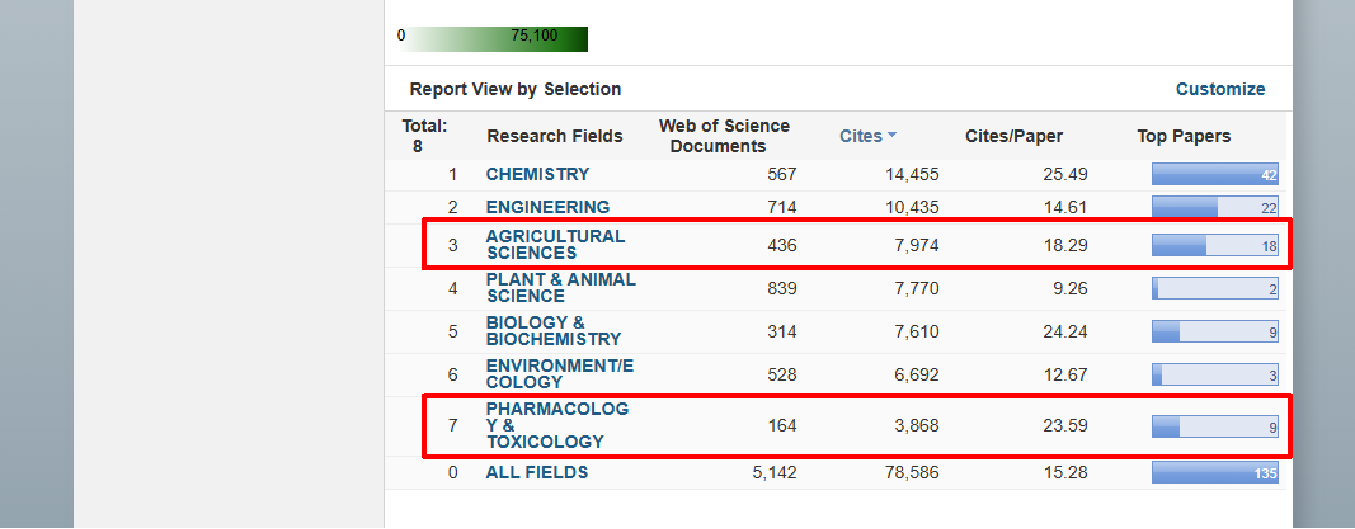The height and width of the screenshot is (529, 1355).
Task: Click the Customize link
Action: [1220, 89]
